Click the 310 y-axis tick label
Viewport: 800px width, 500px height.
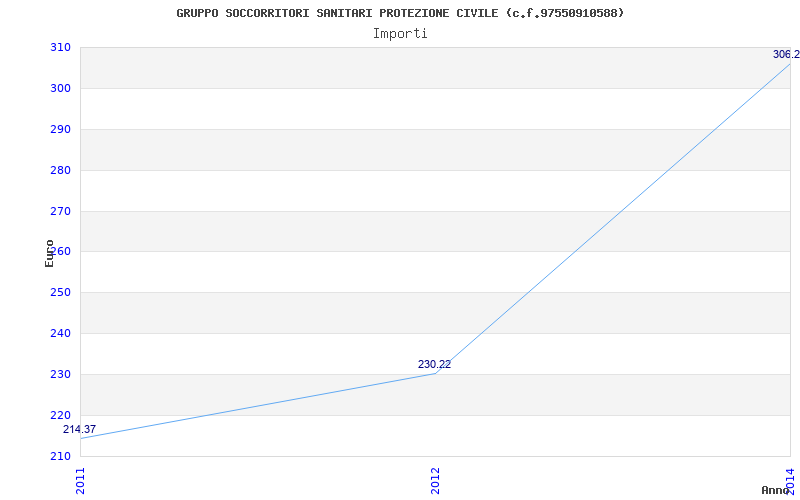60,47
